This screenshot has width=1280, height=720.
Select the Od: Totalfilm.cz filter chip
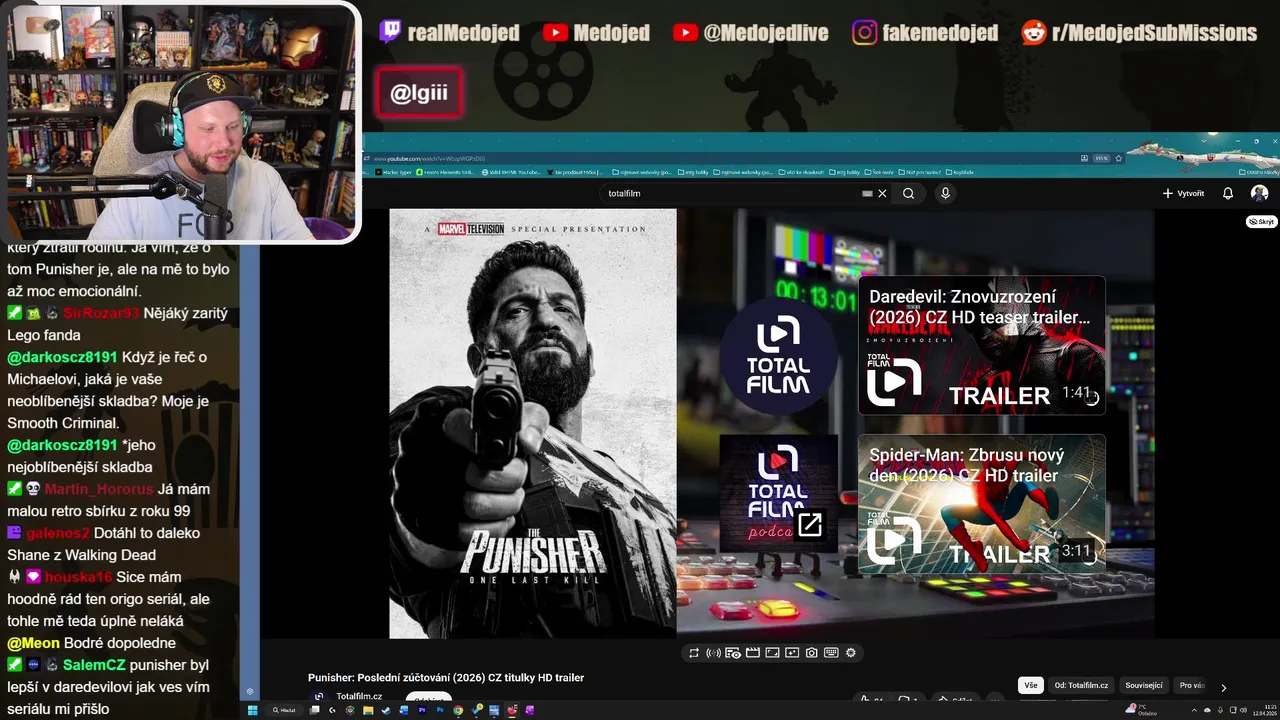pos(1081,685)
